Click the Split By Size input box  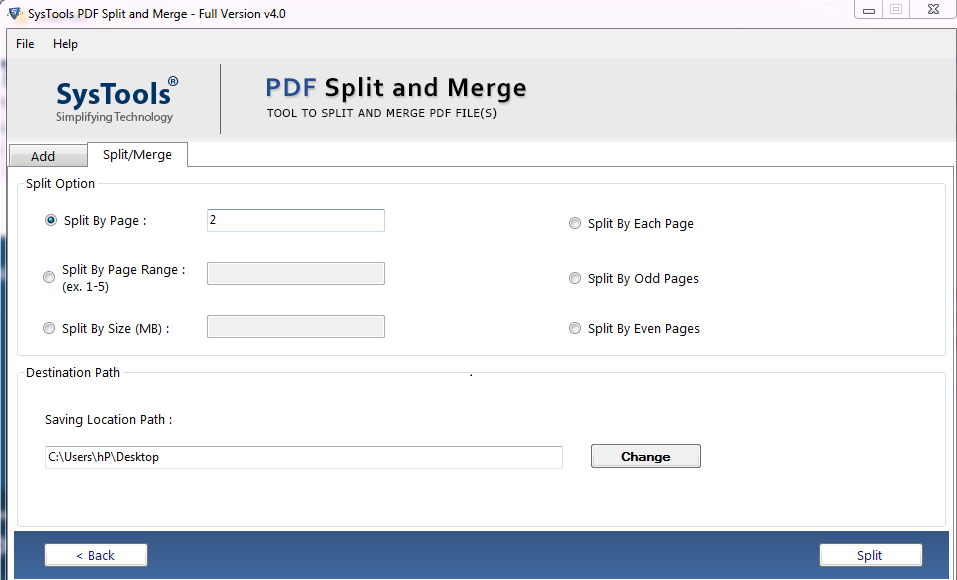295,325
